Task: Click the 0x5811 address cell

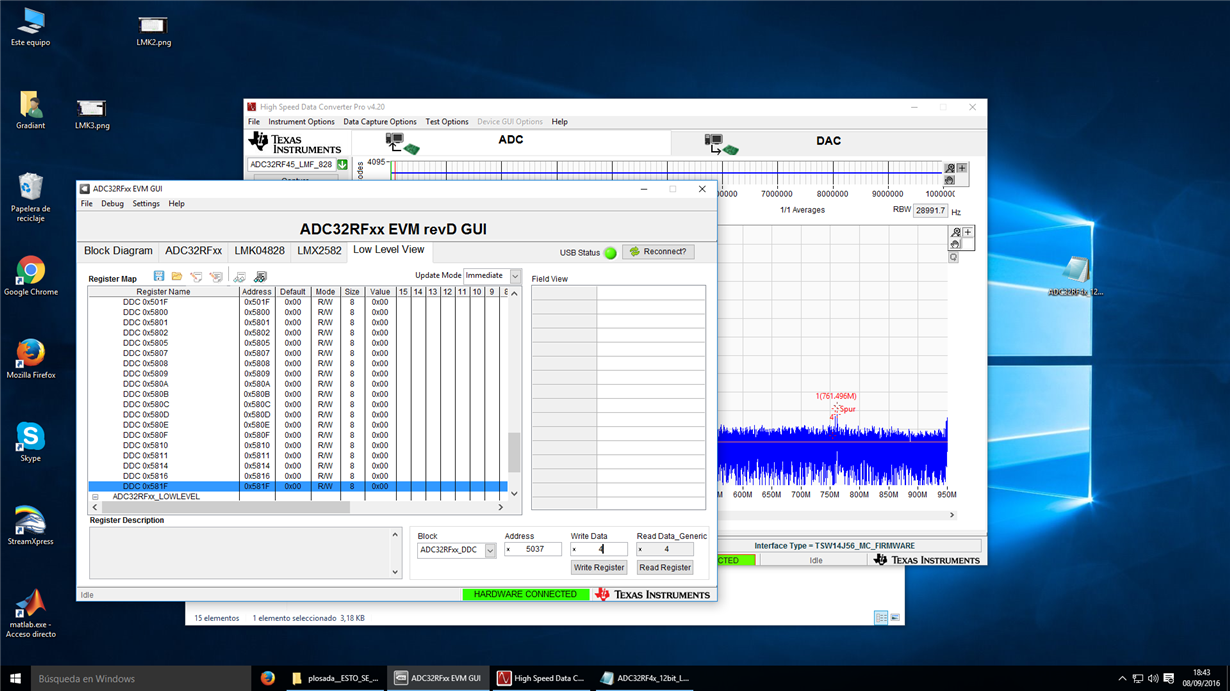Action: point(256,456)
